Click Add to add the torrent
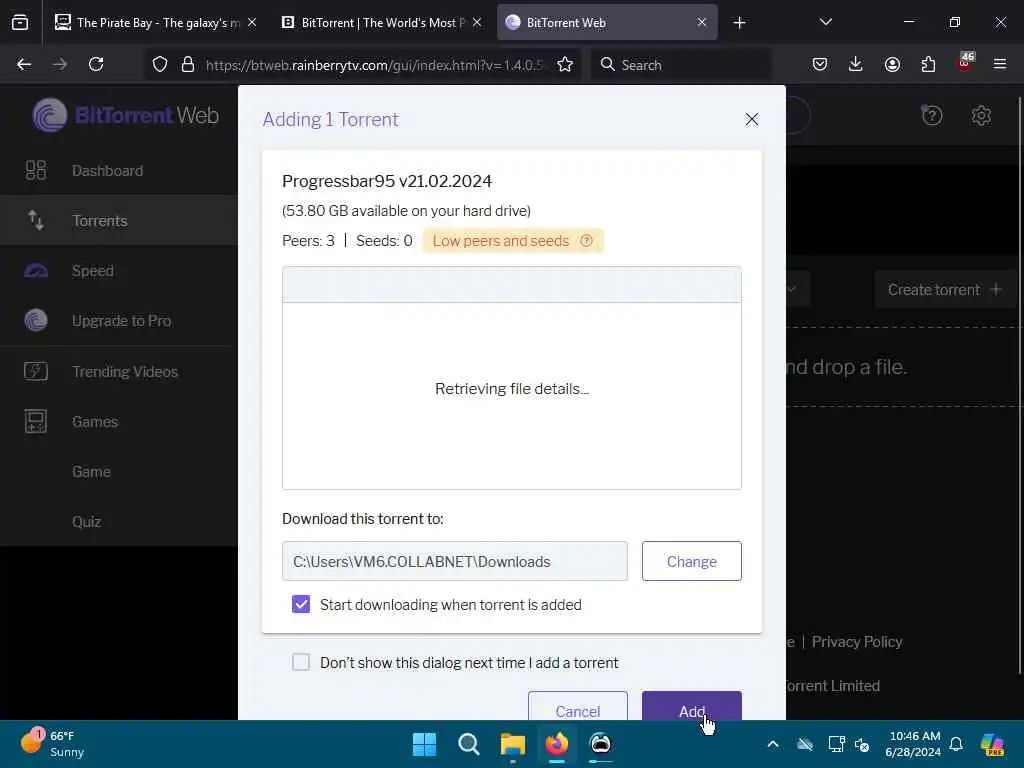The height and width of the screenshot is (768, 1024). point(692,707)
